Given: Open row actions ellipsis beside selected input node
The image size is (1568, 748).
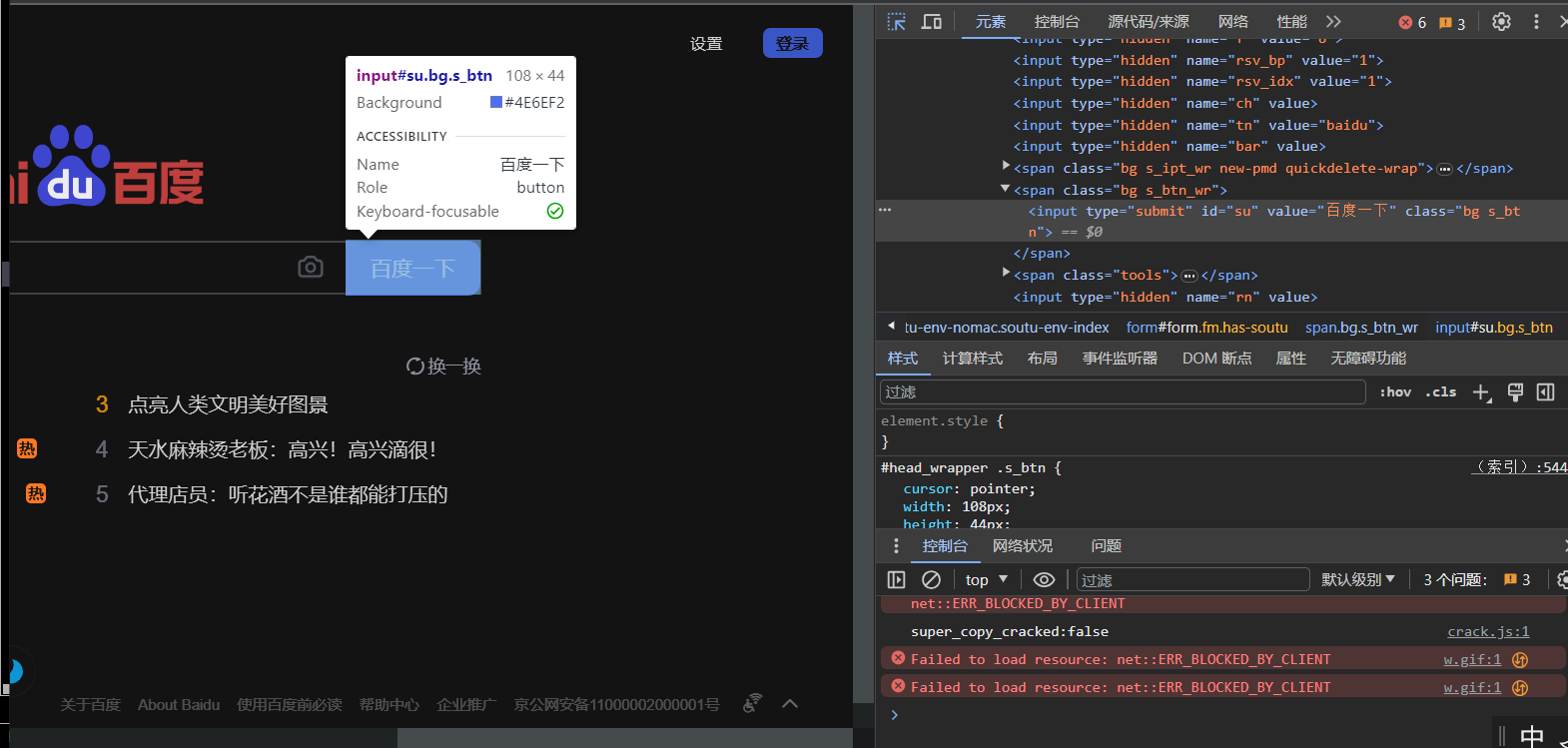Looking at the screenshot, I should coord(885,211).
